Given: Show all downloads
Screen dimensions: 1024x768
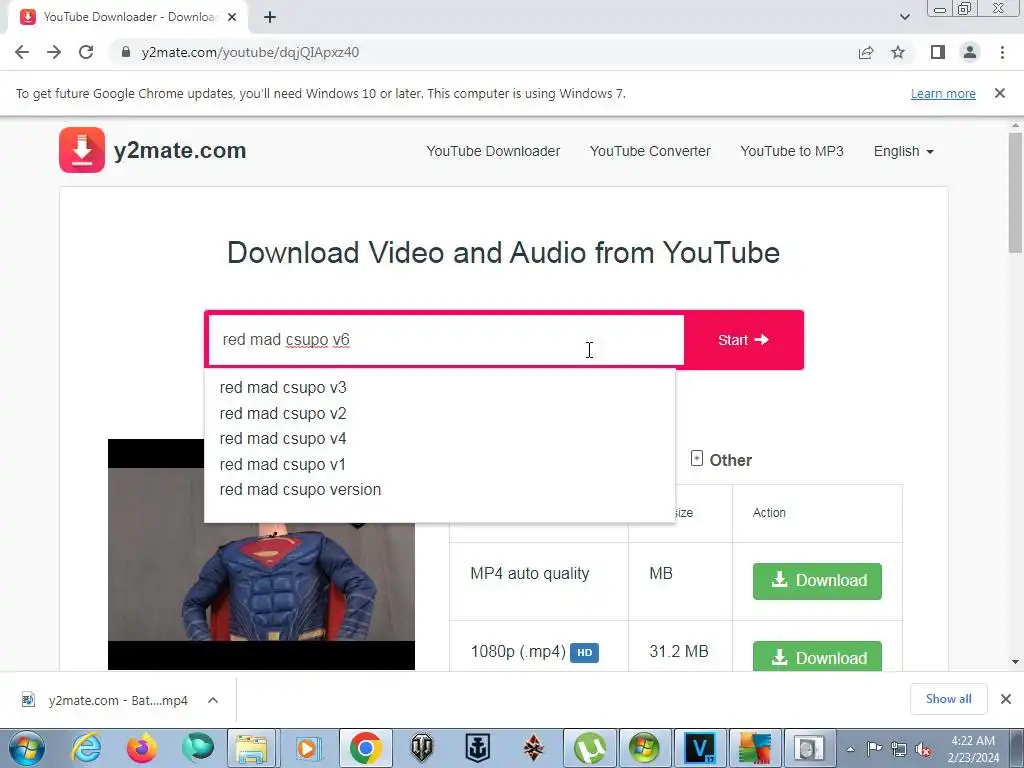Looking at the screenshot, I should [948, 699].
